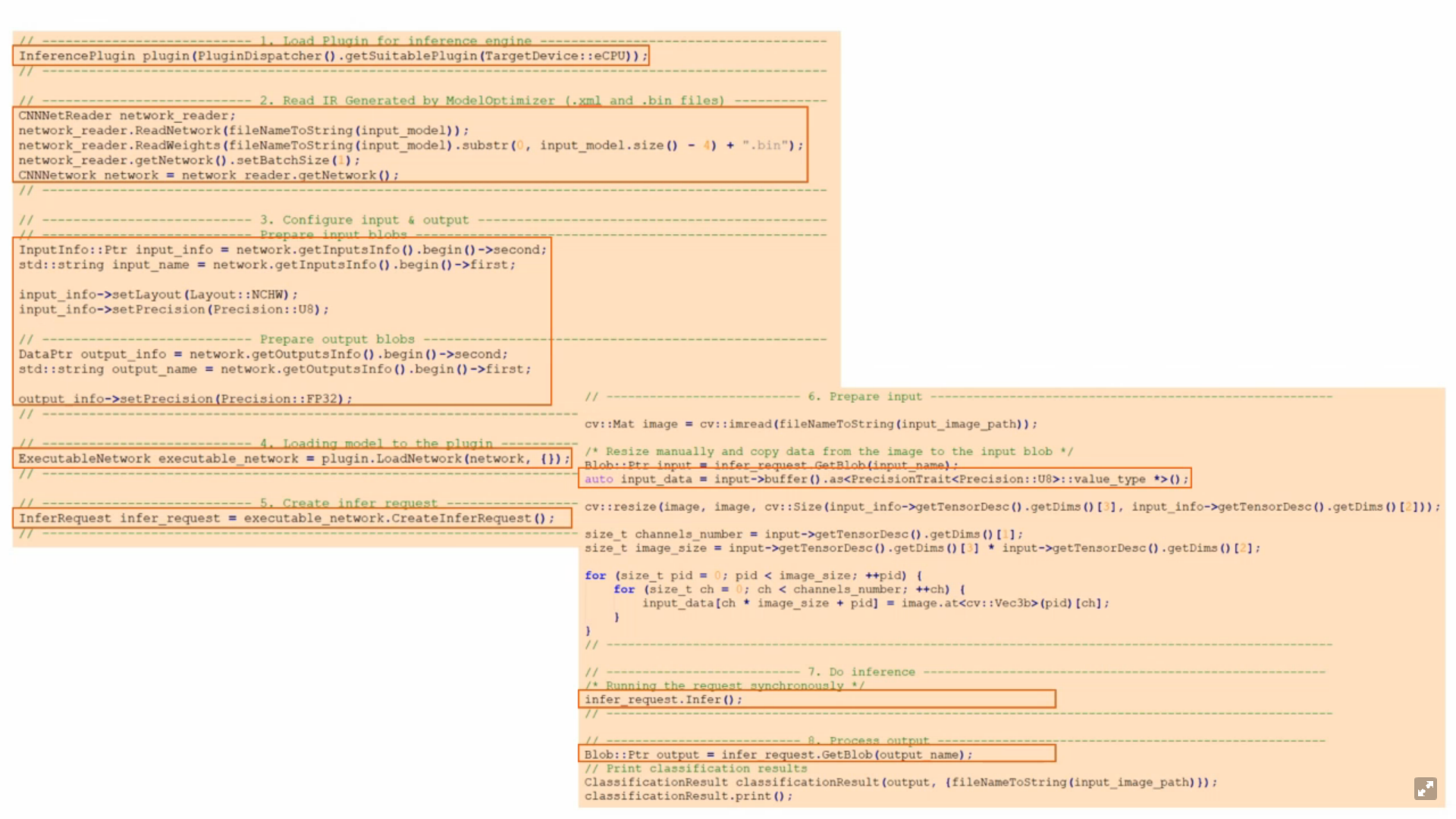The width and height of the screenshot is (1456, 819).
Task: Click the '6. Prepare input' comment heading
Action: click(x=864, y=397)
